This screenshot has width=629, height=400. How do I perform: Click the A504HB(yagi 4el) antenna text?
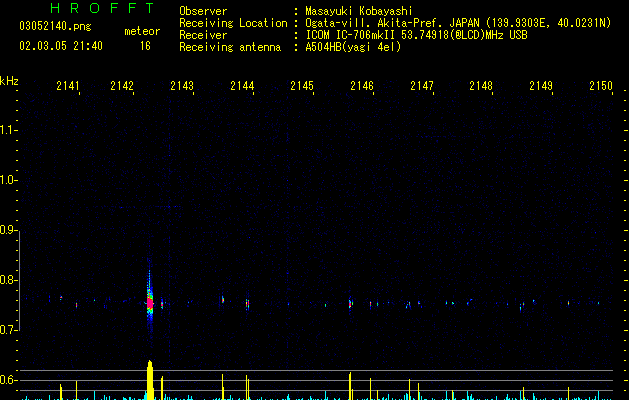click(x=353, y=47)
